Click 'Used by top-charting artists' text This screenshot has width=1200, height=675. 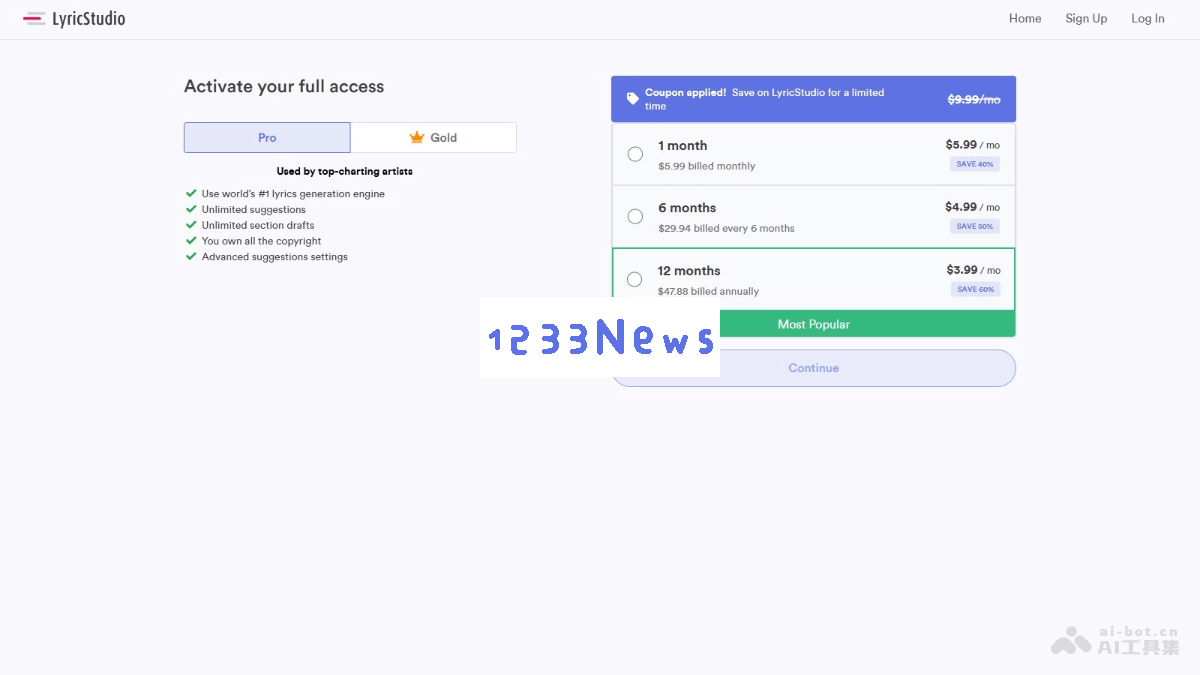coord(345,171)
